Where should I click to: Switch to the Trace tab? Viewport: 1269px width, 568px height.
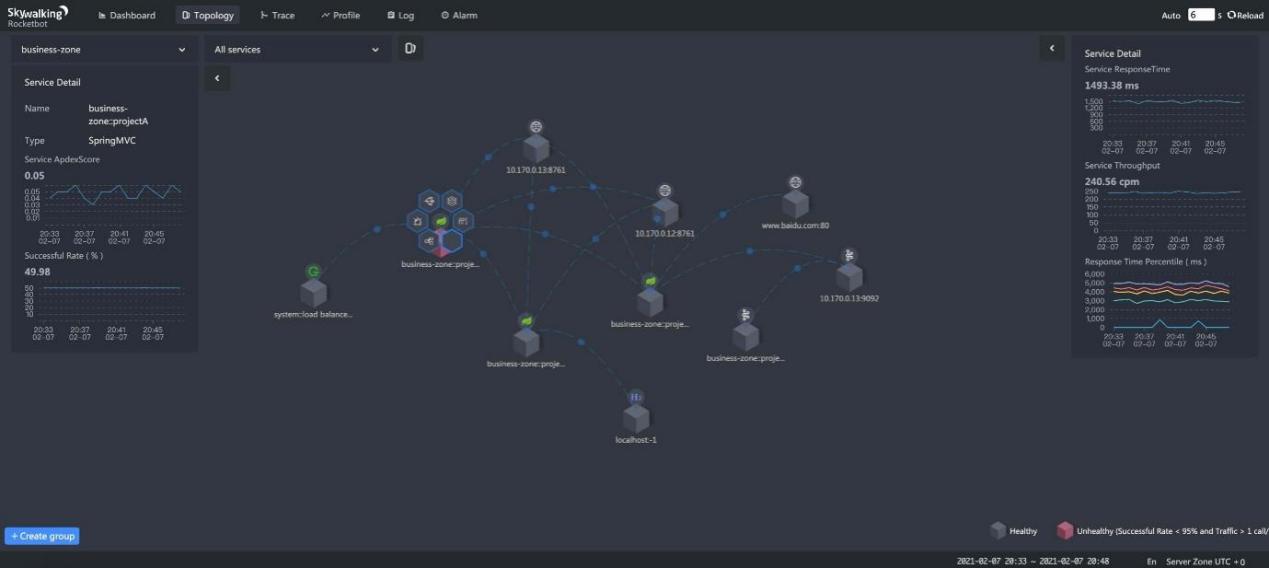point(277,15)
